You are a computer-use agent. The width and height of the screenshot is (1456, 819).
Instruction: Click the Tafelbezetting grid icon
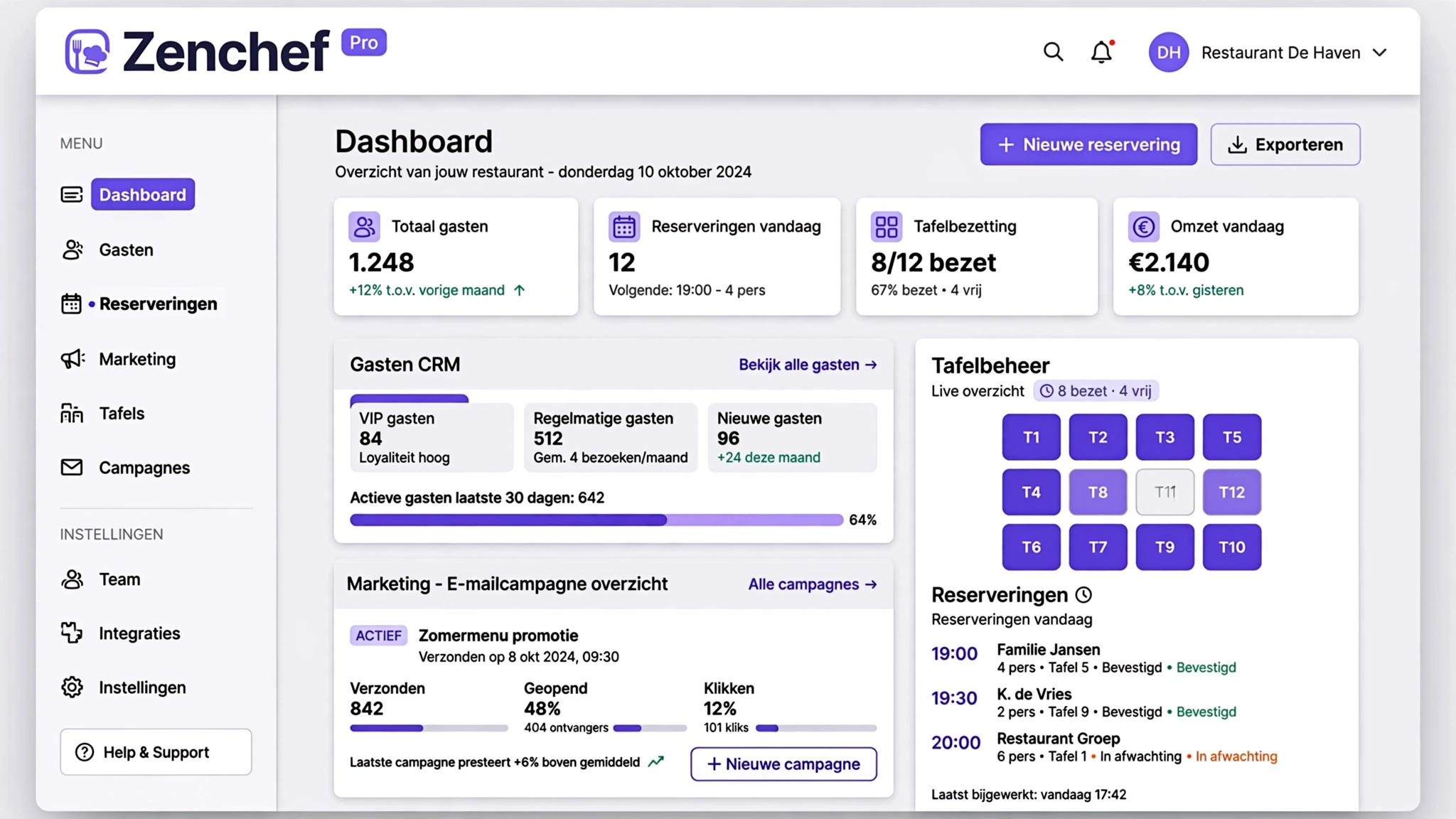(x=887, y=227)
